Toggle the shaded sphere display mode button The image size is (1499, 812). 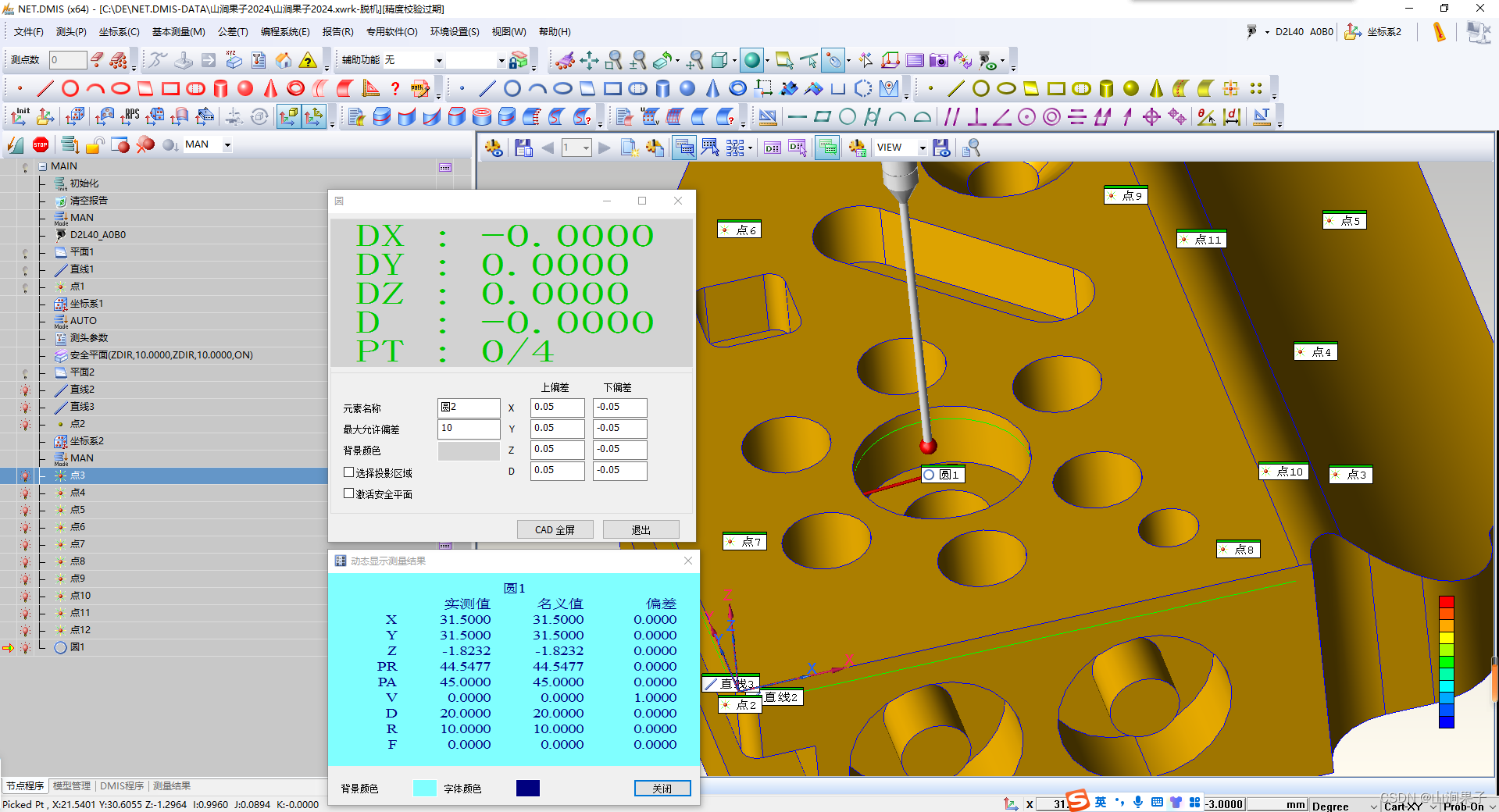pyautogui.click(x=752, y=60)
